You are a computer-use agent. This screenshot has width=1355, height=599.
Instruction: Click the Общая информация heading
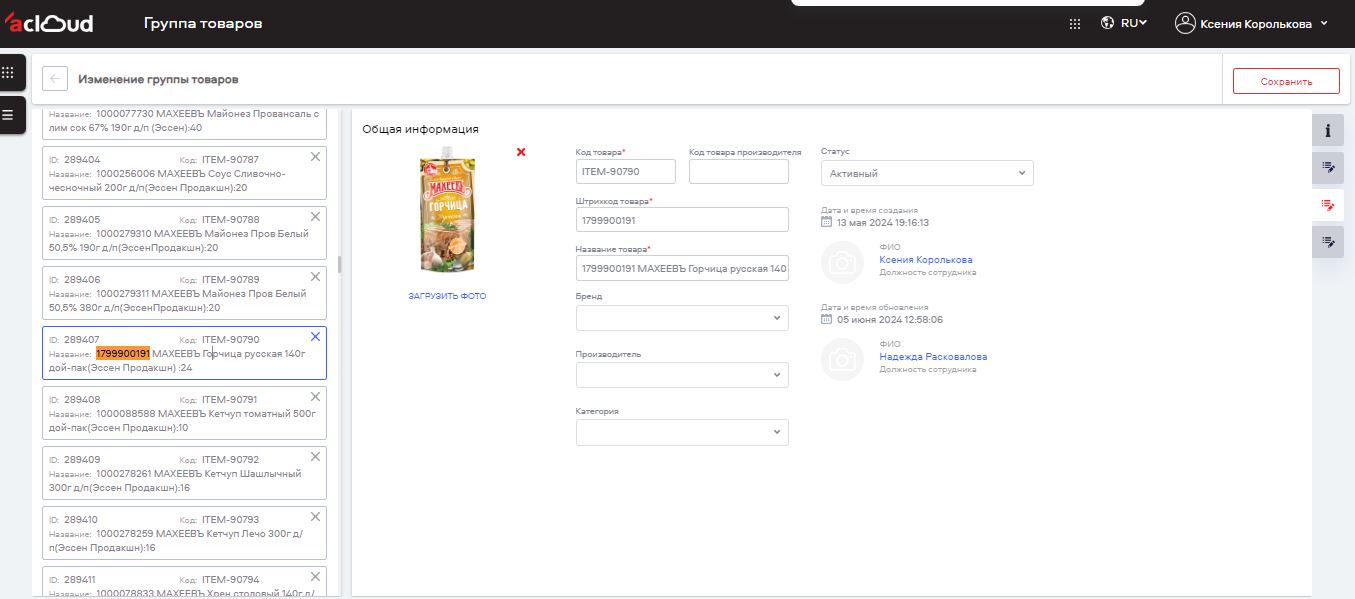click(x=420, y=129)
